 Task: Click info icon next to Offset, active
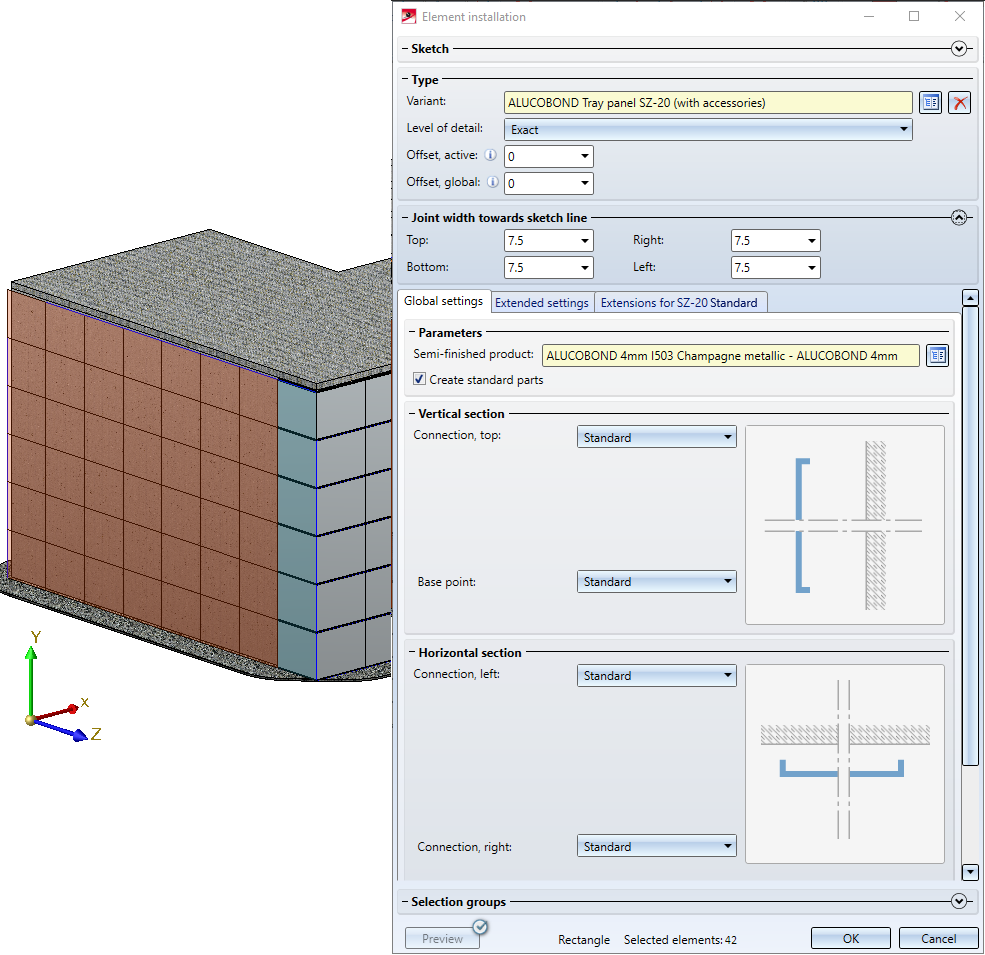(x=490, y=156)
